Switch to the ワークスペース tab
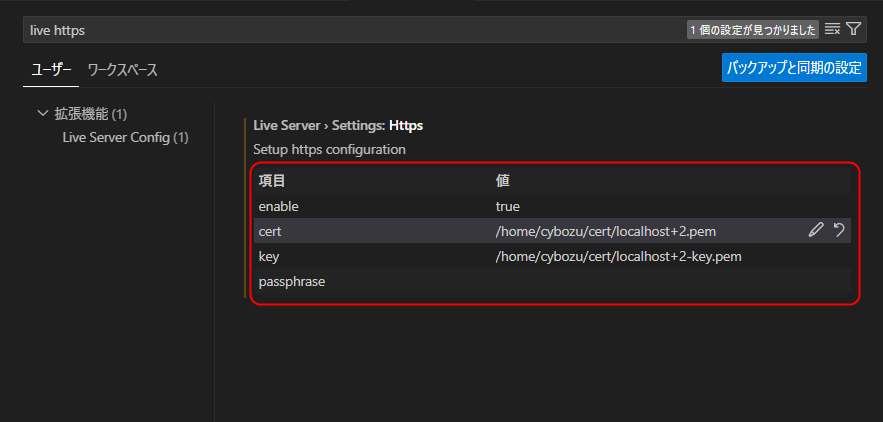This screenshot has height=422, width=883. (x=122, y=70)
